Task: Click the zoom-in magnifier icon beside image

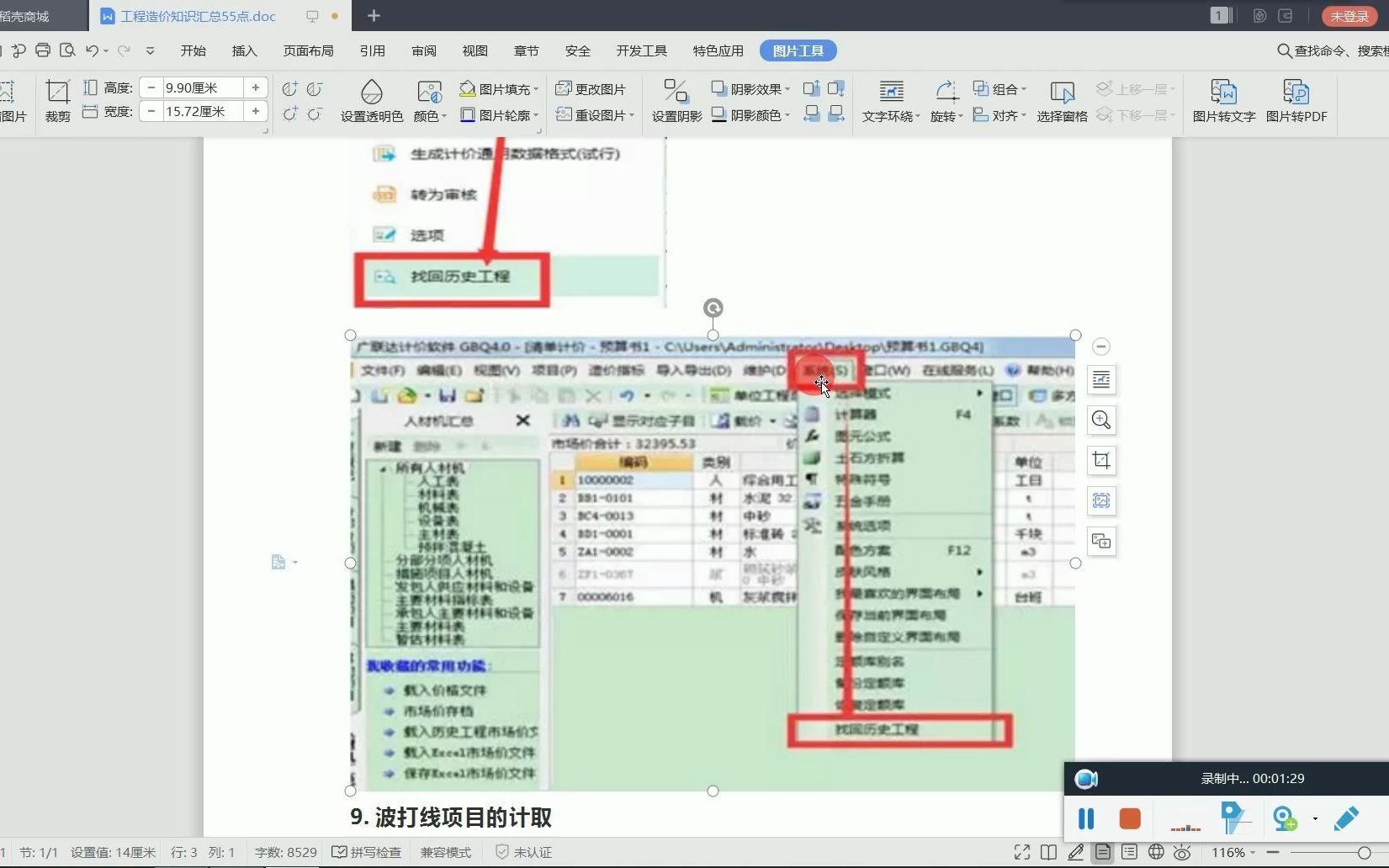Action: (x=1101, y=420)
